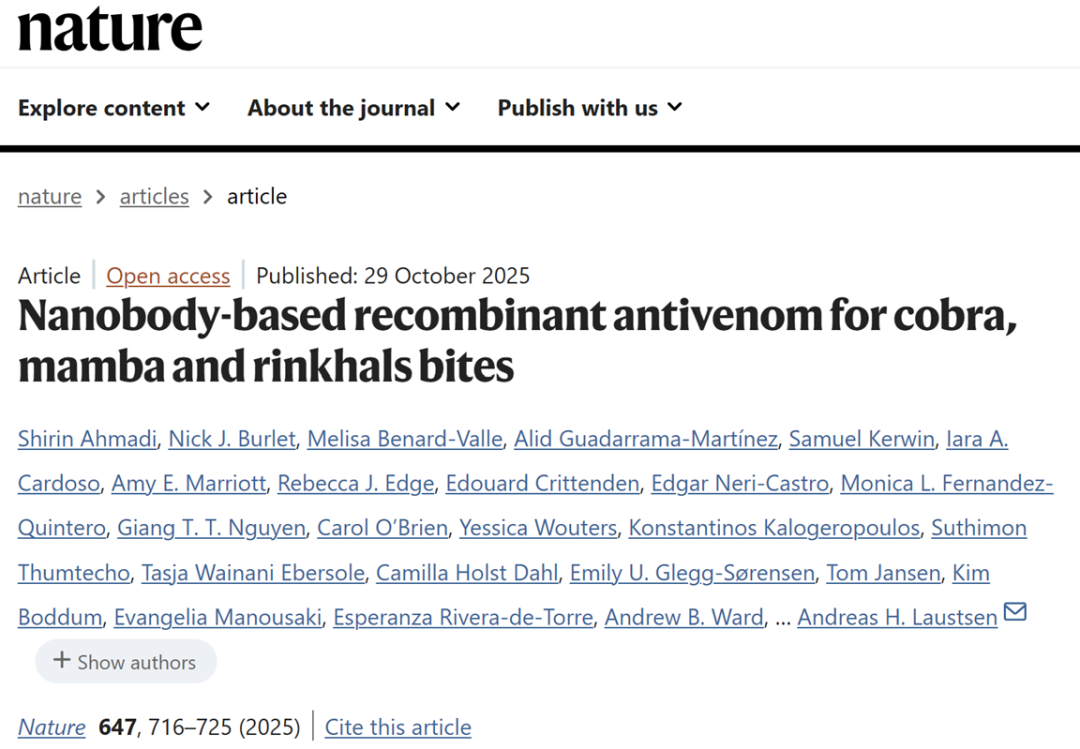Image resolution: width=1080 pixels, height=749 pixels.
Task: Click author Melisa Benard-Valle
Action: [x=405, y=438]
